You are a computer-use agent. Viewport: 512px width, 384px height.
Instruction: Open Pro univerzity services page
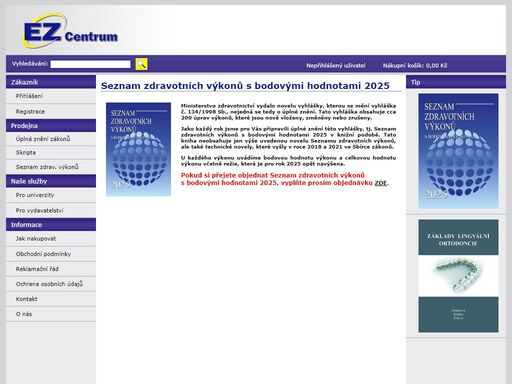[35, 195]
